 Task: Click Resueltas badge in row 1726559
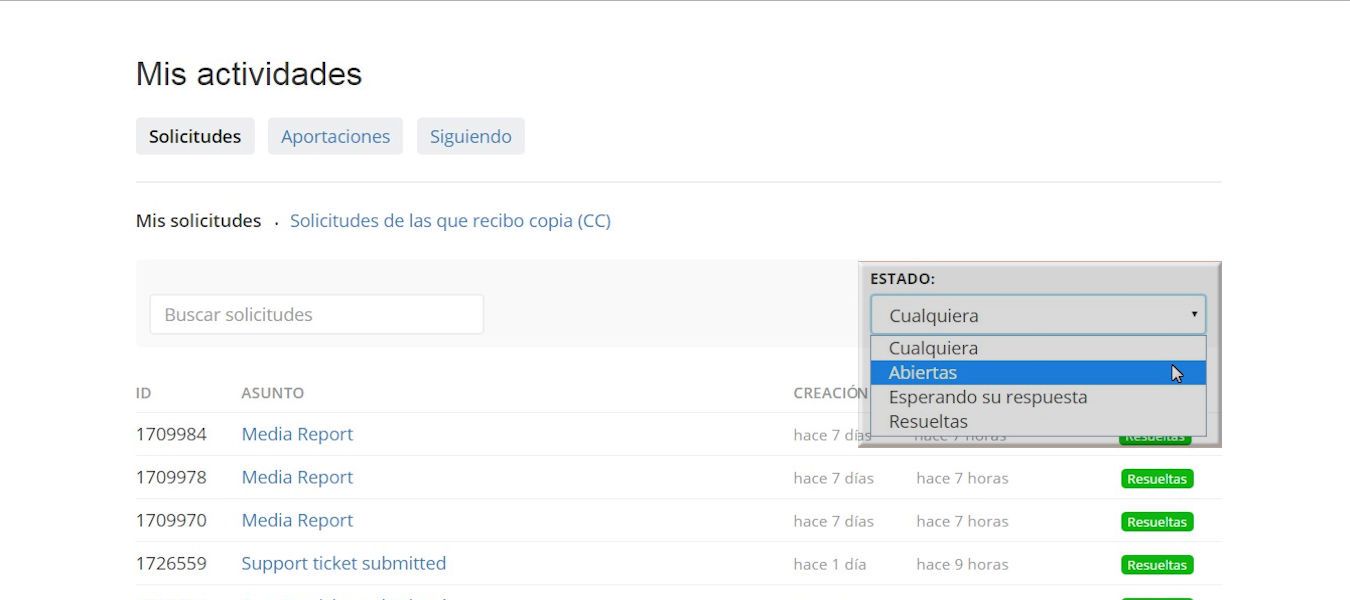[1157, 565]
